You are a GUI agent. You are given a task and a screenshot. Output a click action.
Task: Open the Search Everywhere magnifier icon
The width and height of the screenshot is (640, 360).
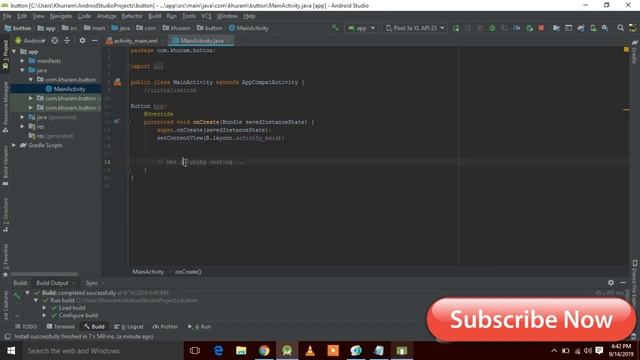pos(620,28)
